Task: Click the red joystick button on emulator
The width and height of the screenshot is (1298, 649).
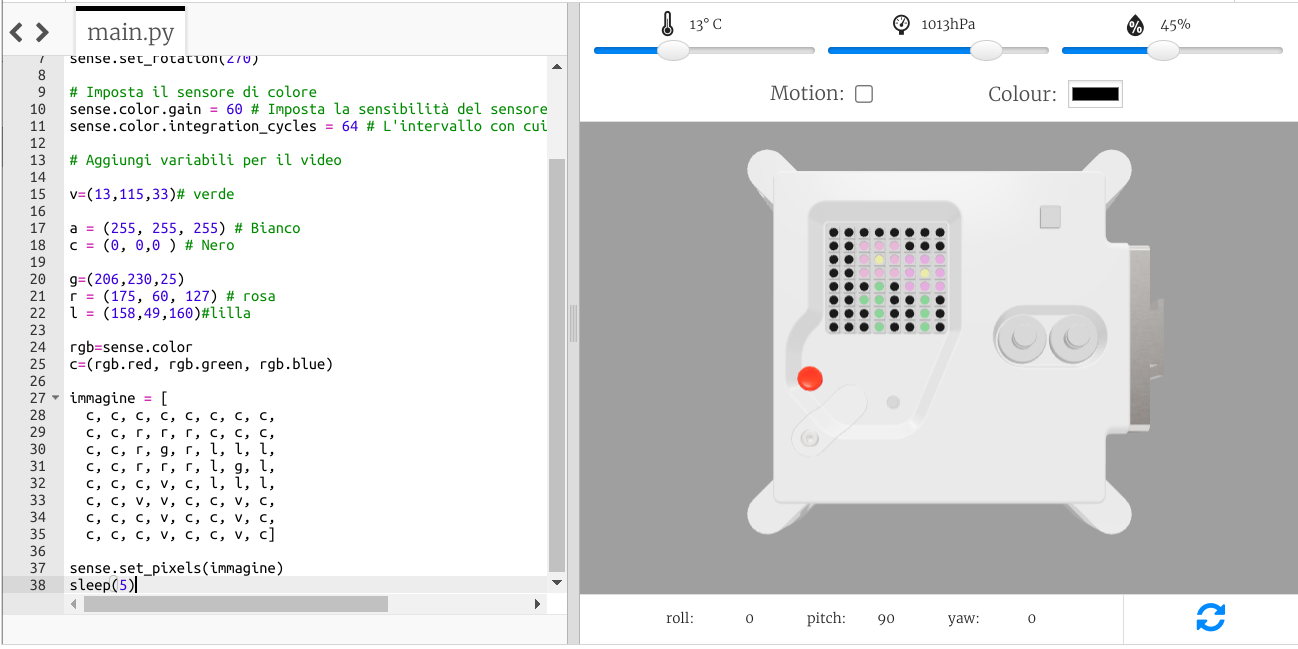Action: 810,379
